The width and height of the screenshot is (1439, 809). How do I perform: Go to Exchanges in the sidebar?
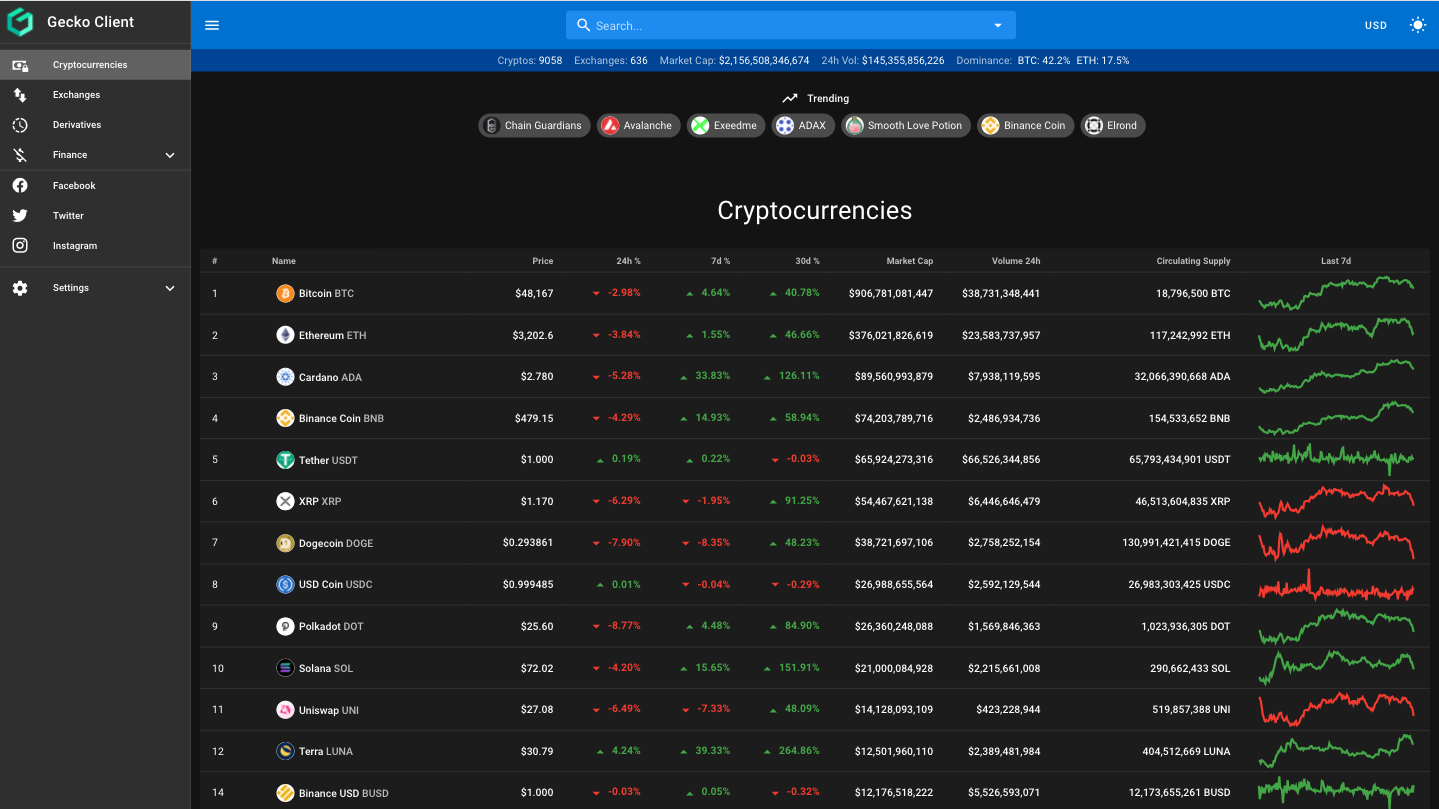(95, 95)
